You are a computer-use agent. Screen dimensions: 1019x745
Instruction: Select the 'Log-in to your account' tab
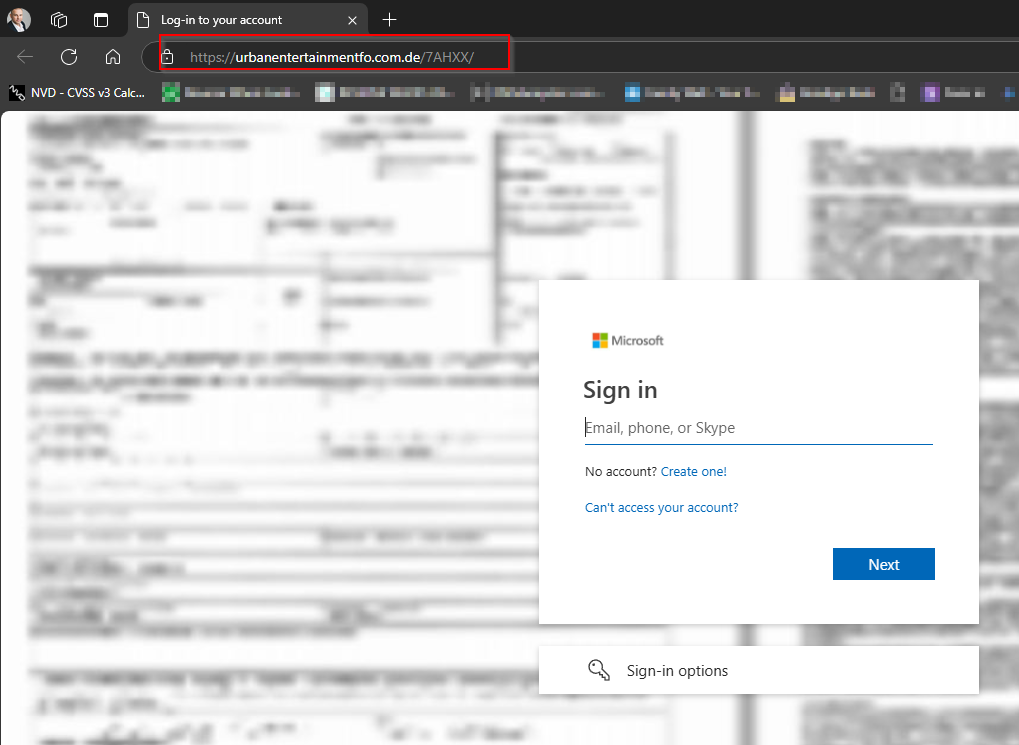248,20
